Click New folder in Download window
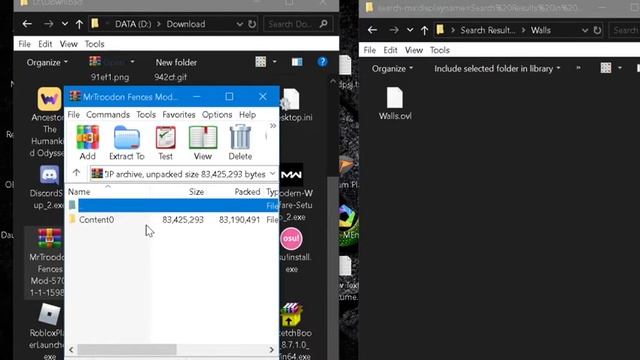The width and height of the screenshot is (640, 360). tap(176, 62)
